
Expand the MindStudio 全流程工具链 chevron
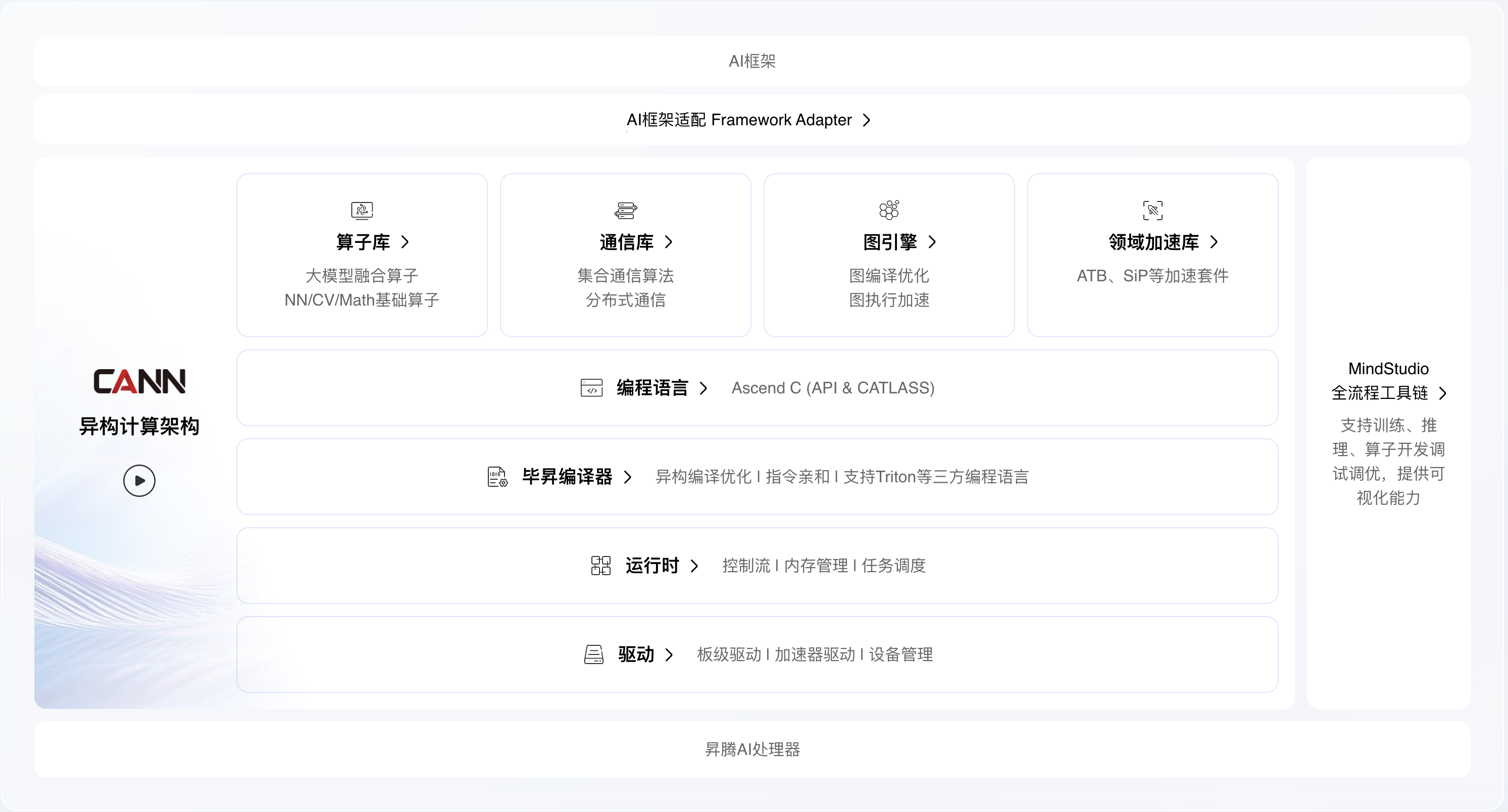tap(1442, 393)
